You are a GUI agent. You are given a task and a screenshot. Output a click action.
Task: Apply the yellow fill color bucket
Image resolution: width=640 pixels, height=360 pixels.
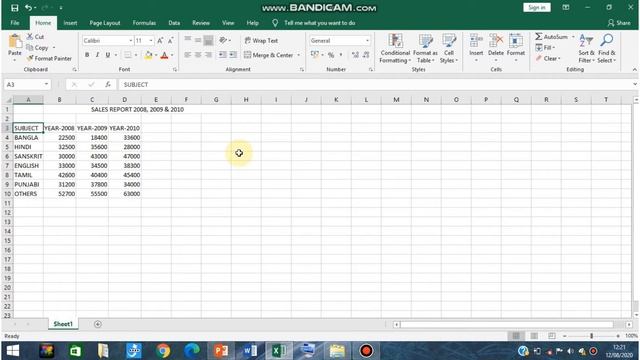click(x=149, y=55)
